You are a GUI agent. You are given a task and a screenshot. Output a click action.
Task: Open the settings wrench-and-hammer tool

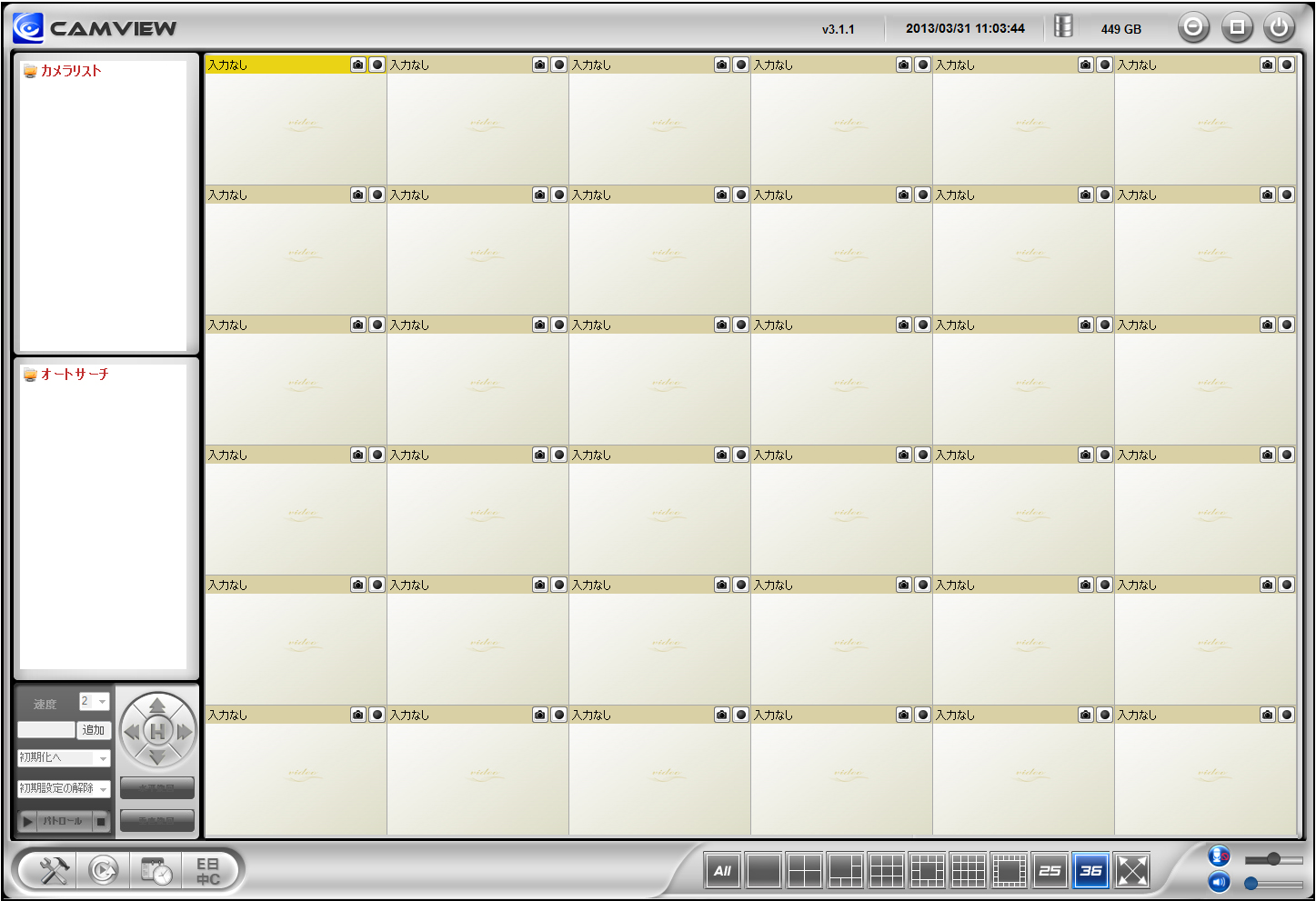coord(54,871)
